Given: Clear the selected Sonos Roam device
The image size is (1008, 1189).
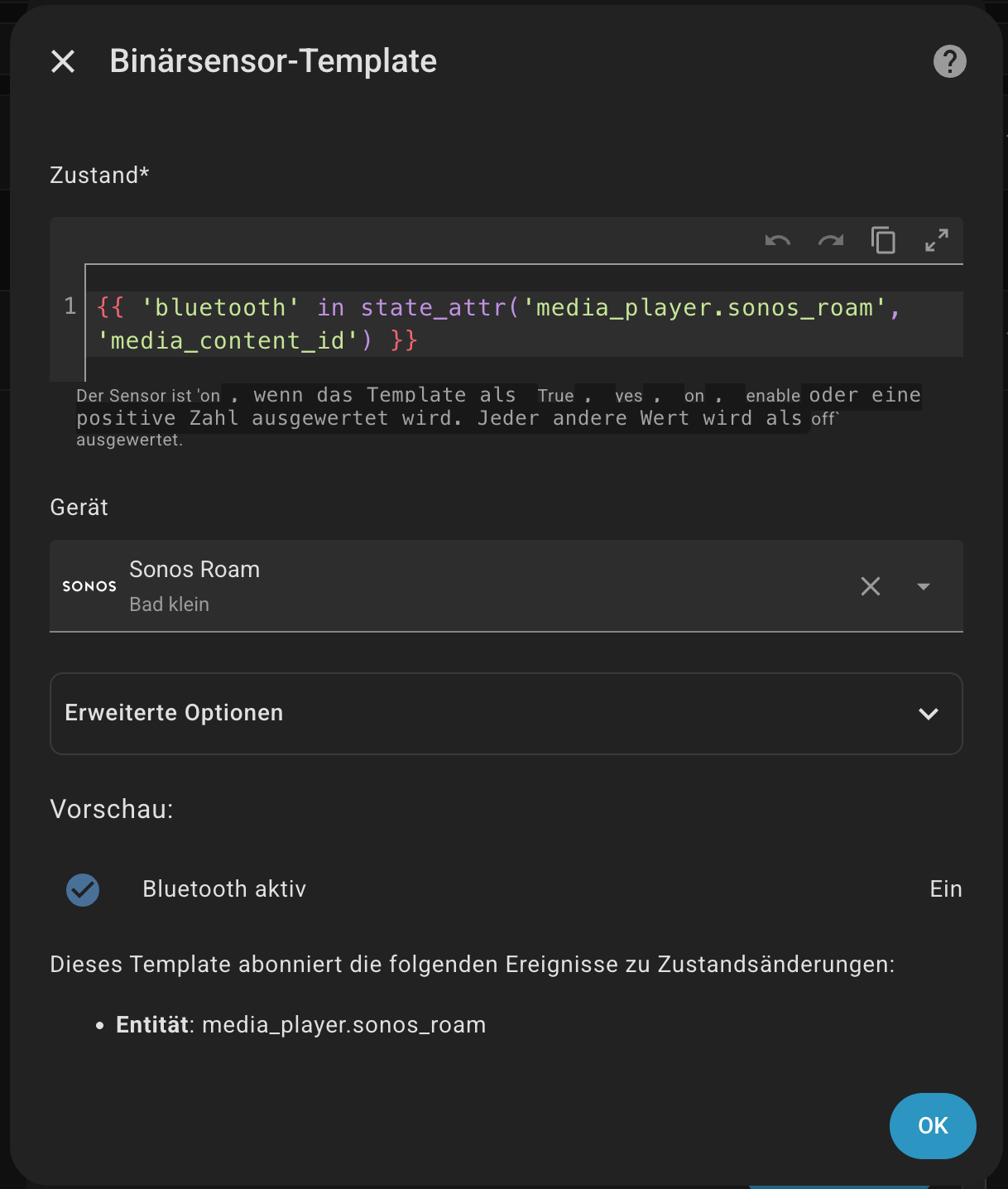Looking at the screenshot, I should point(871,586).
